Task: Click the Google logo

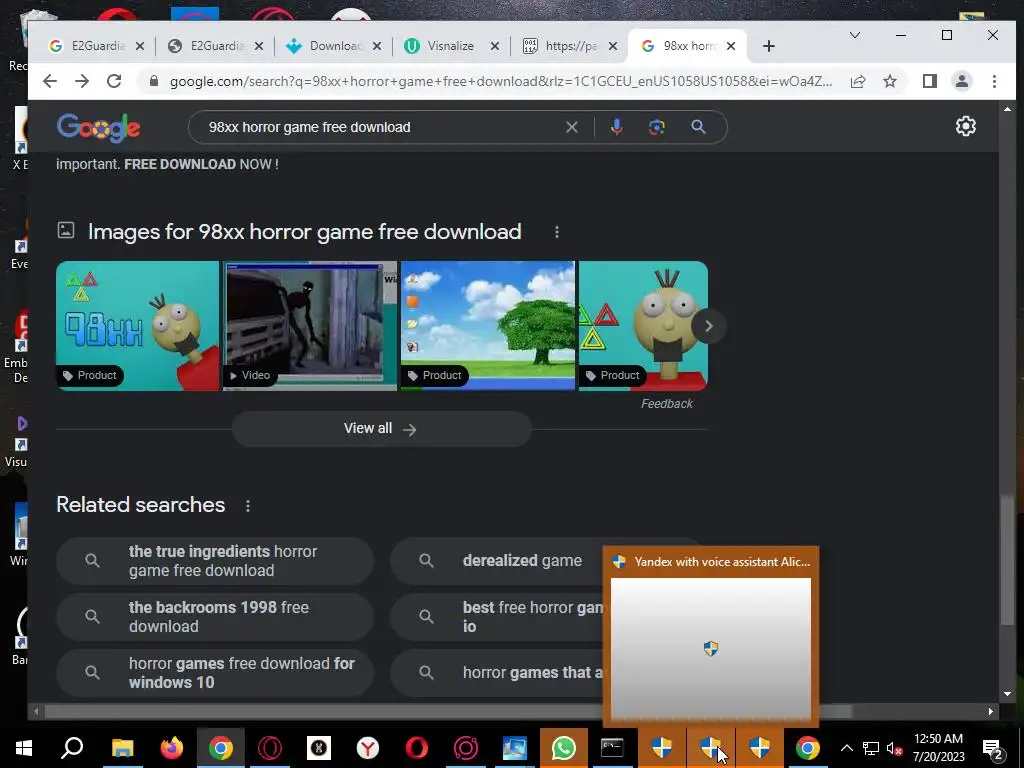Action: 98,127
